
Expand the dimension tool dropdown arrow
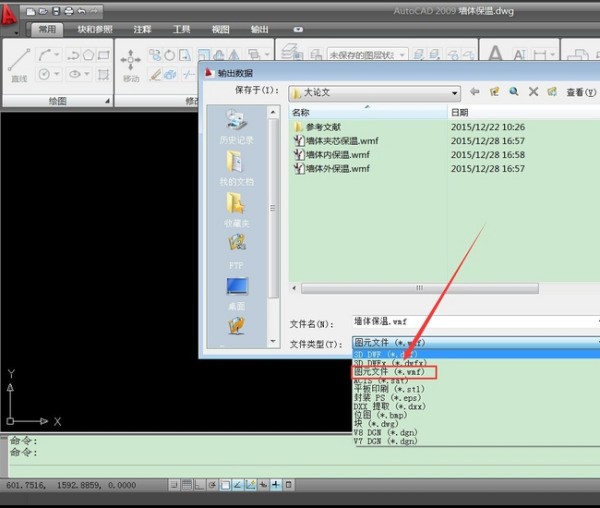coord(552,55)
